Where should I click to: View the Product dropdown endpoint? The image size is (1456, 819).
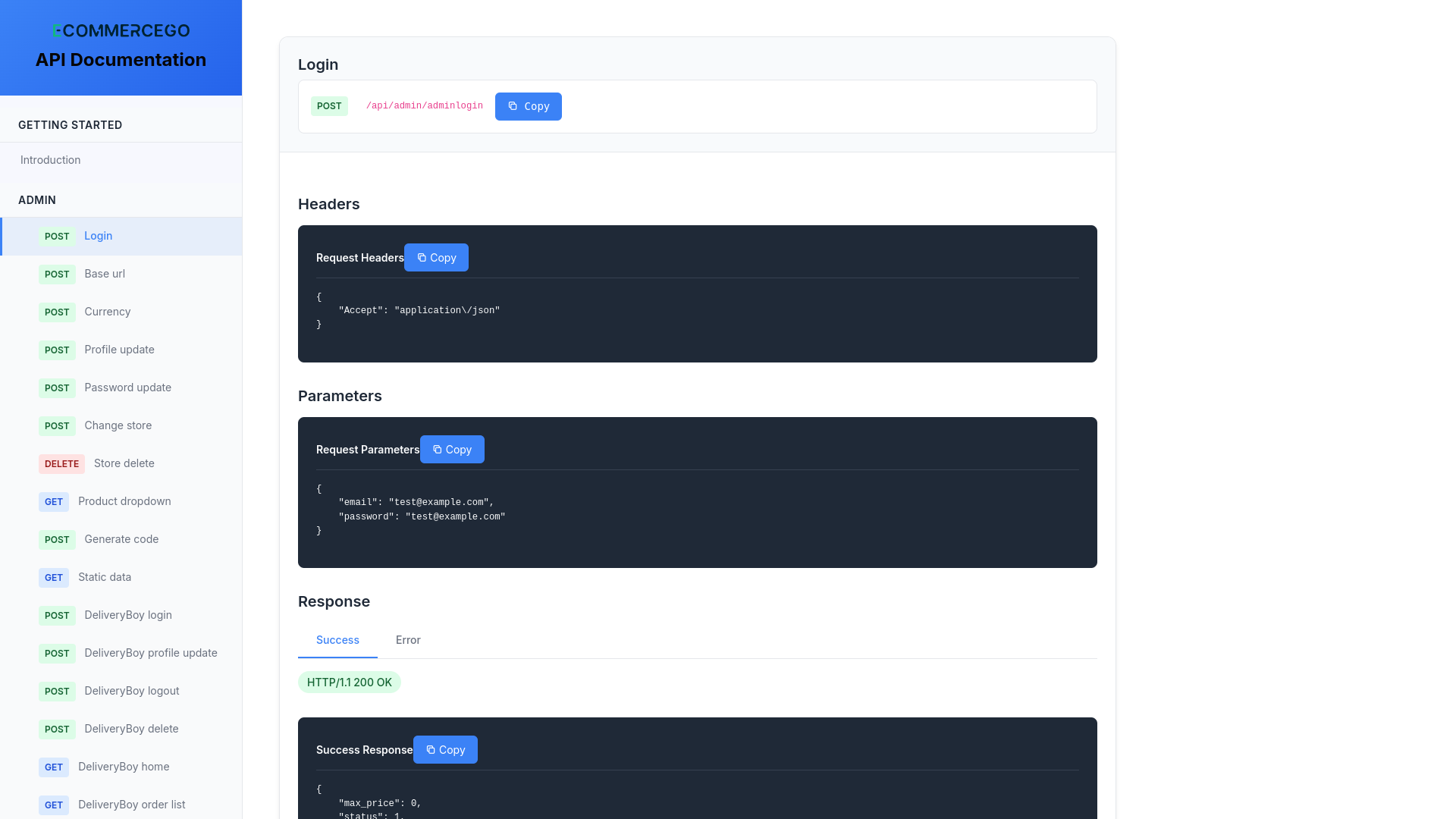click(x=121, y=501)
